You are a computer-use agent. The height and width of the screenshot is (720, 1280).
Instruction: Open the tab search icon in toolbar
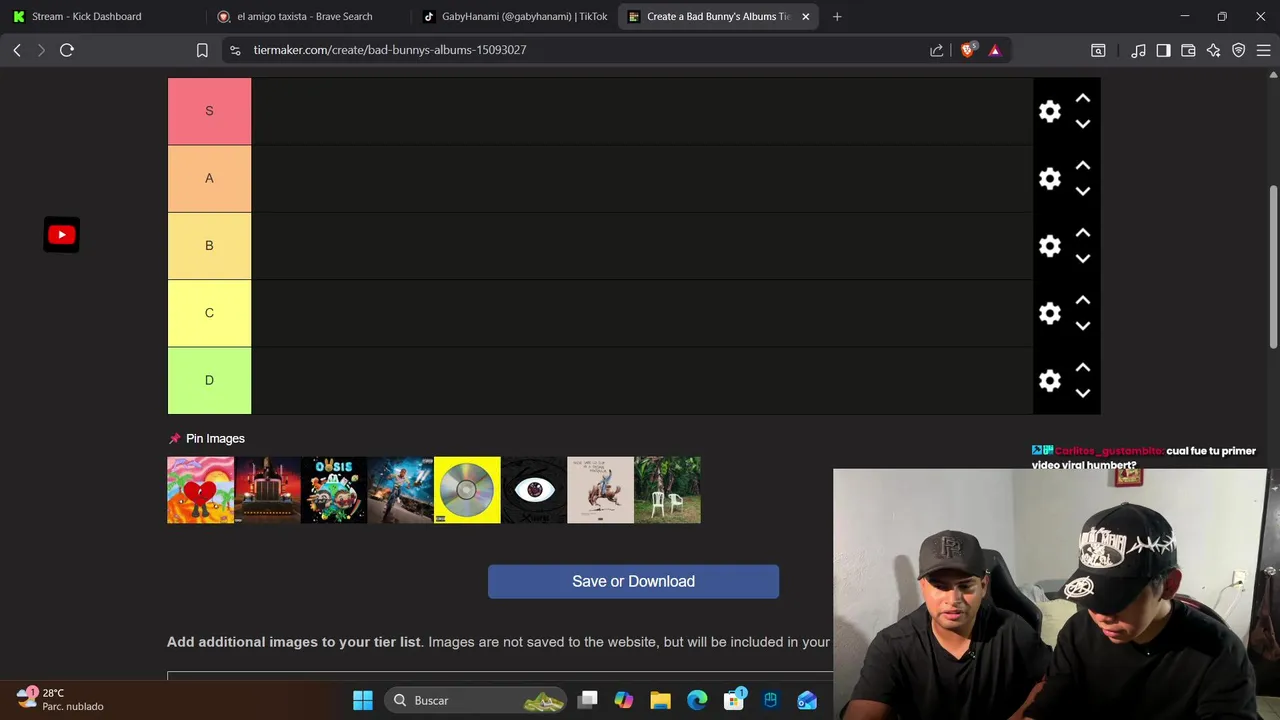tap(1098, 50)
